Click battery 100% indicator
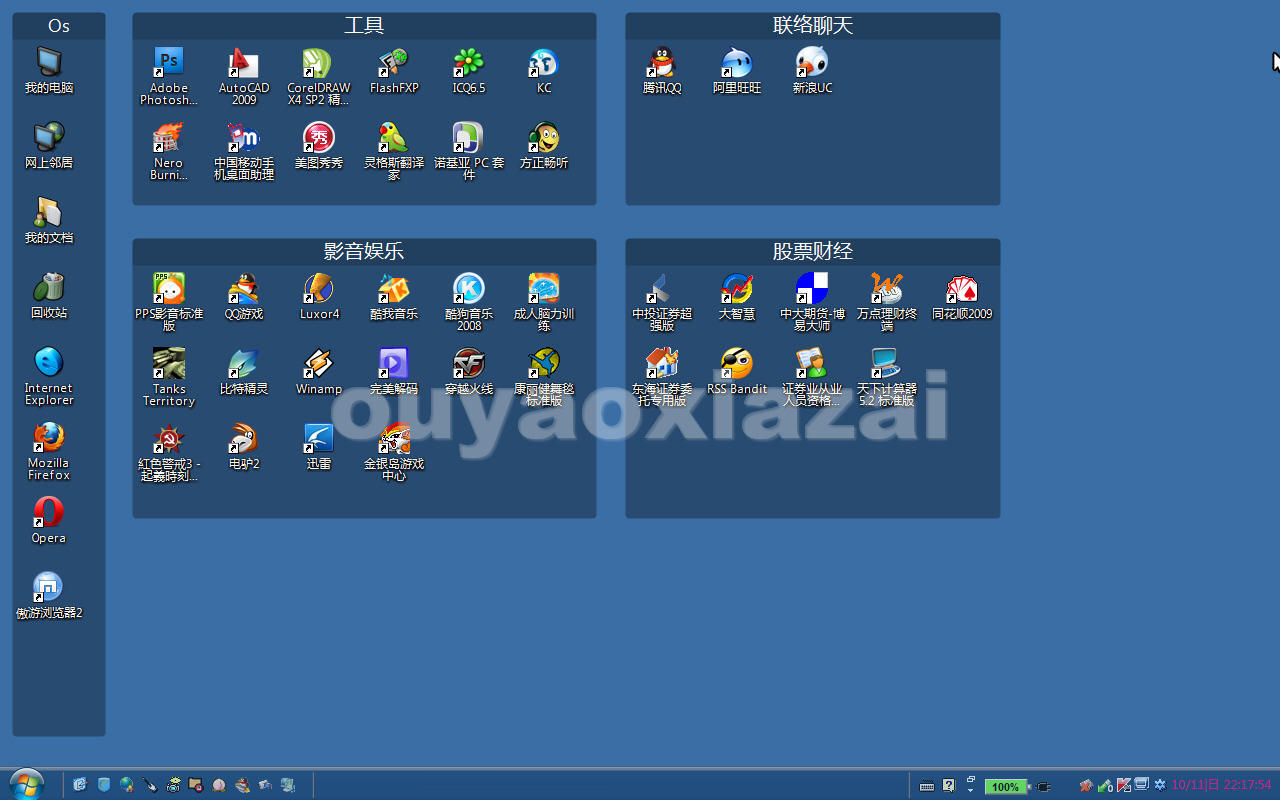This screenshot has height=800, width=1280. click(1005, 786)
